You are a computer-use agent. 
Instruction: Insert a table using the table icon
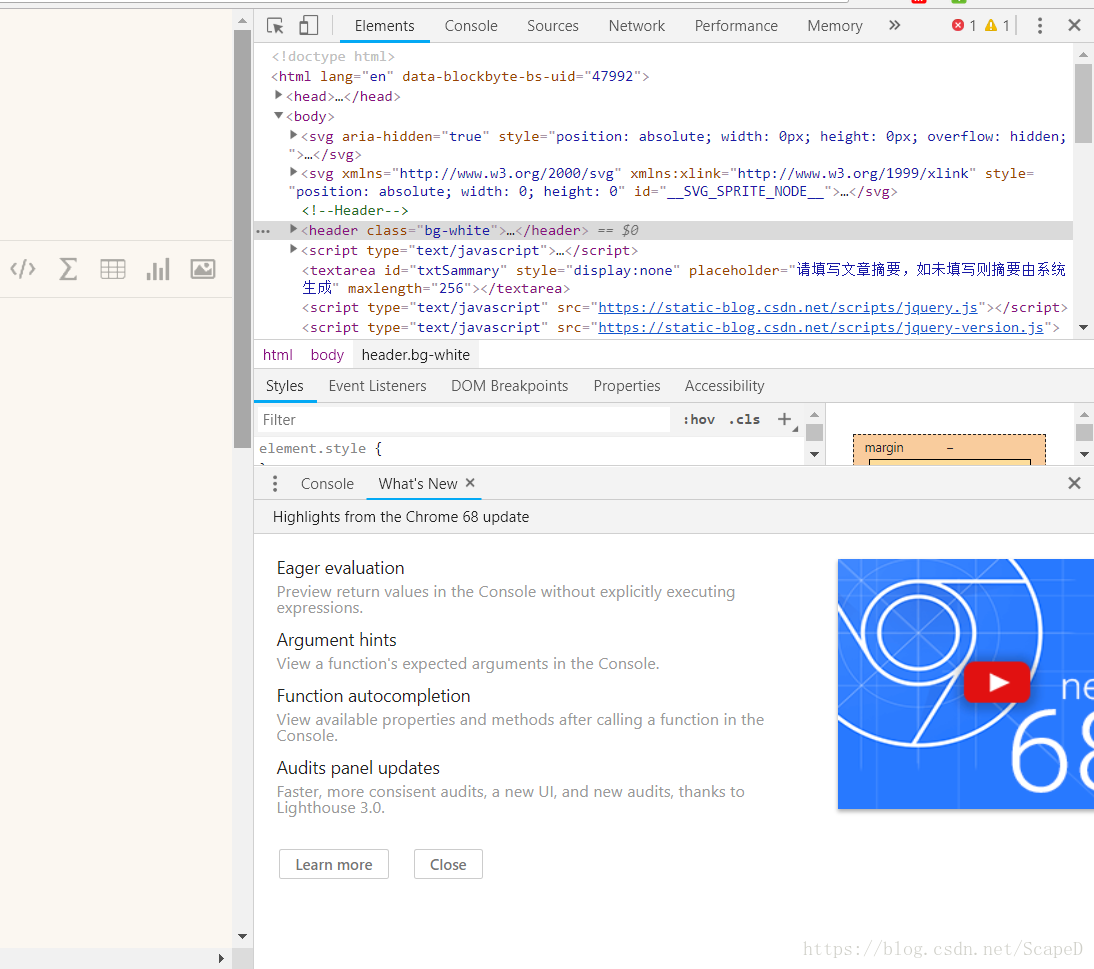coord(113,269)
